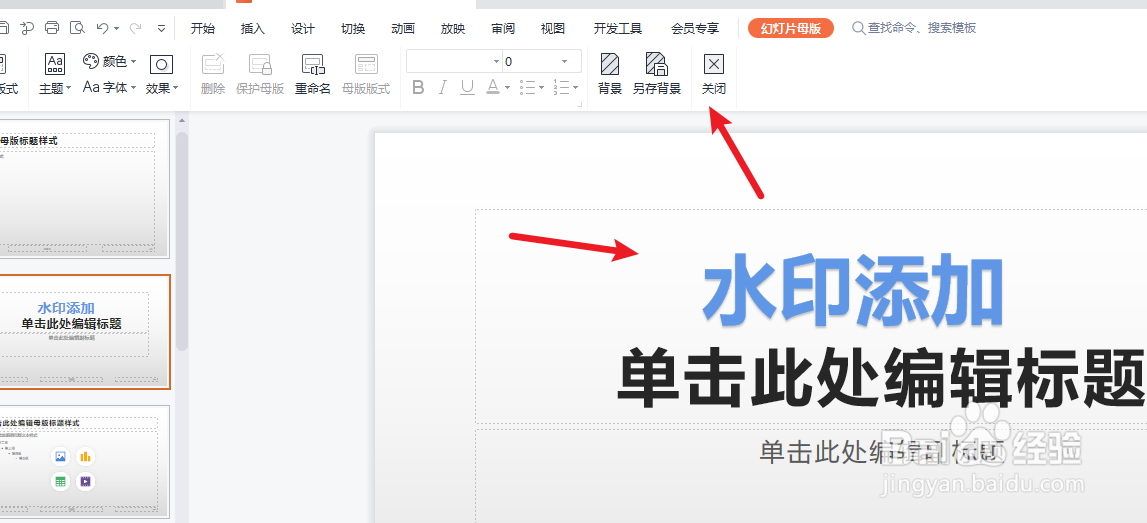Open the font name combo box
The width and height of the screenshot is (1147, 523).
454,61
